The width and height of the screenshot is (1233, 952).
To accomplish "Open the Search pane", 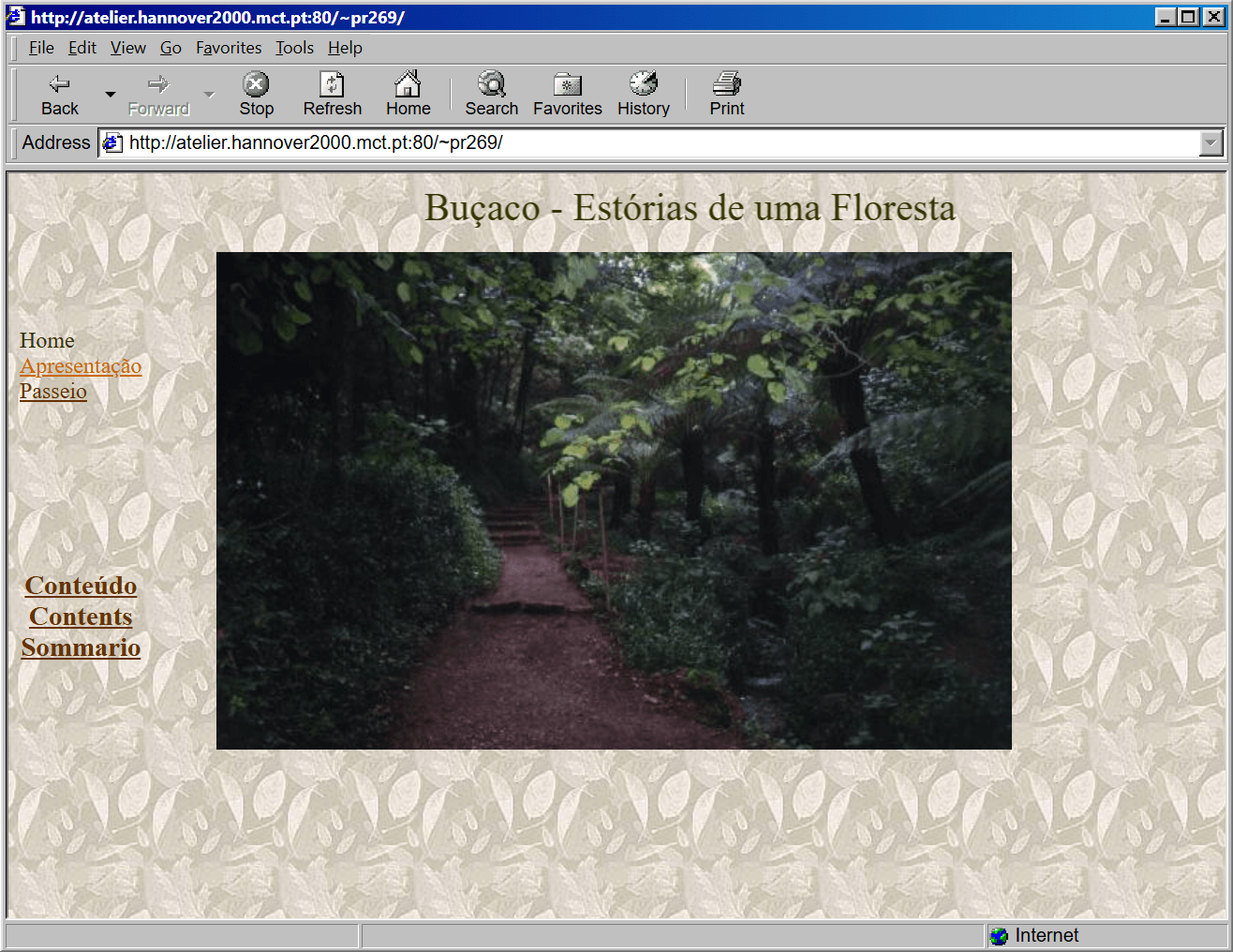I will (x=491, y=95).
